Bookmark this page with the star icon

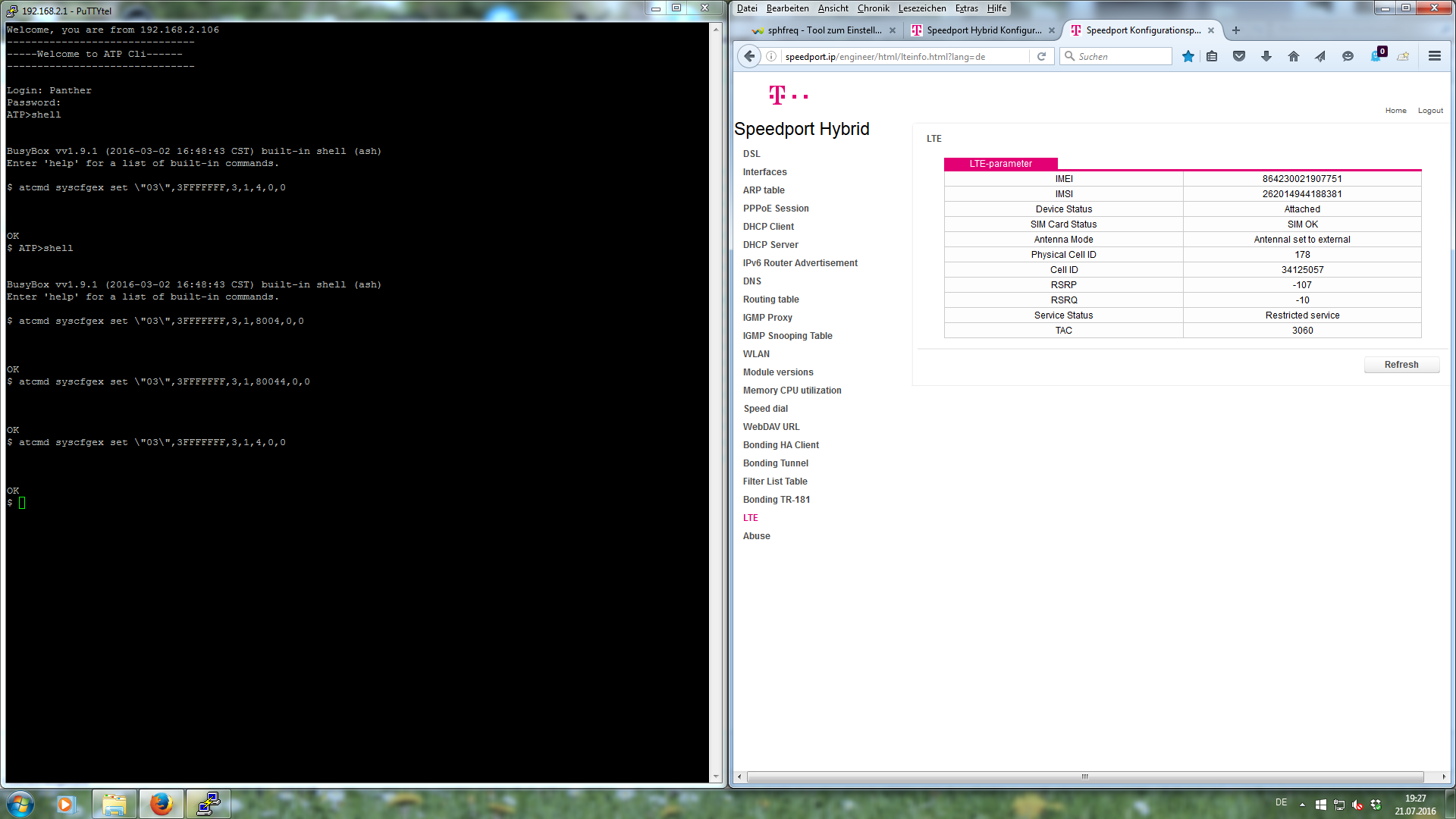(x=1188, y=56)
